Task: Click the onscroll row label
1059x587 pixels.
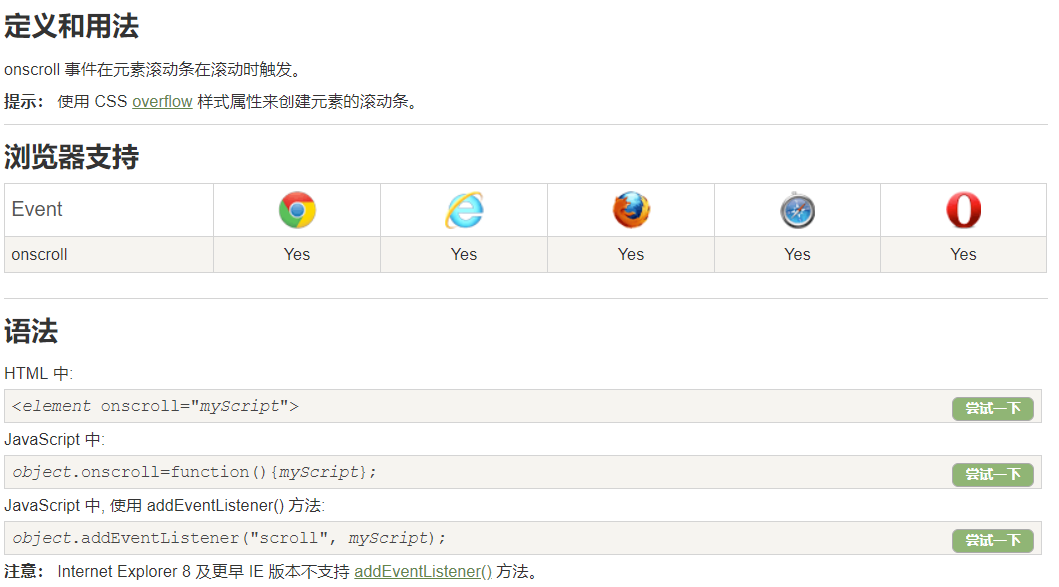Action: 39,255
